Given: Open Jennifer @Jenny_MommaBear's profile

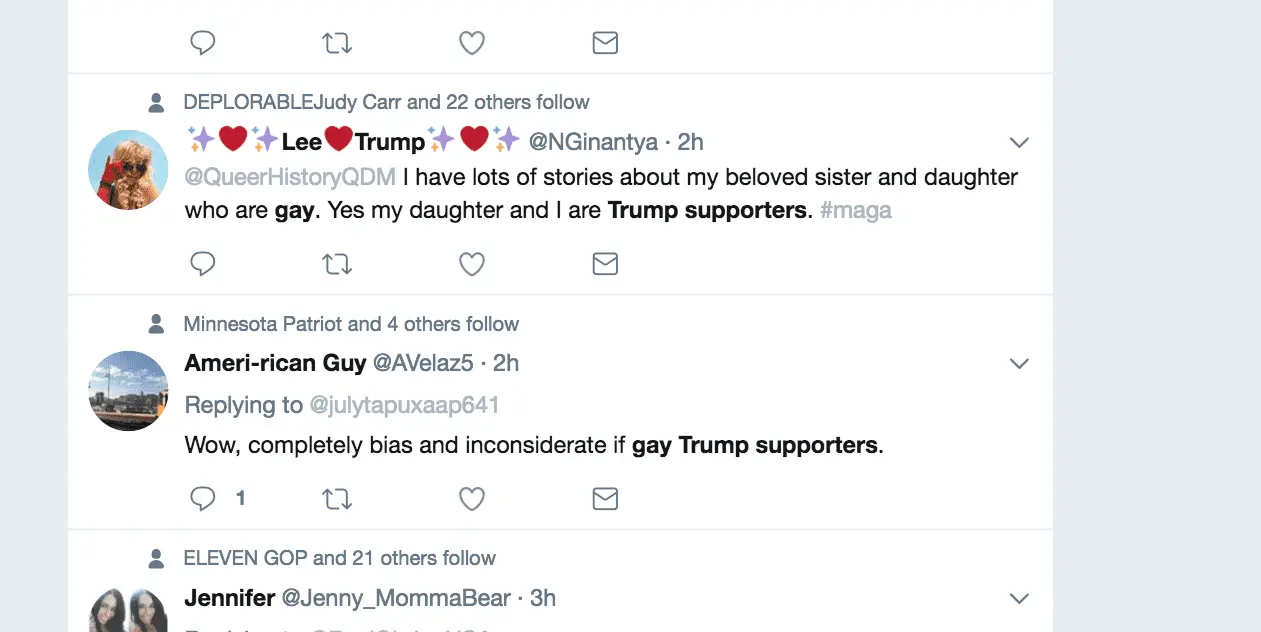Looking at the screenshot, I should point(230,599).
